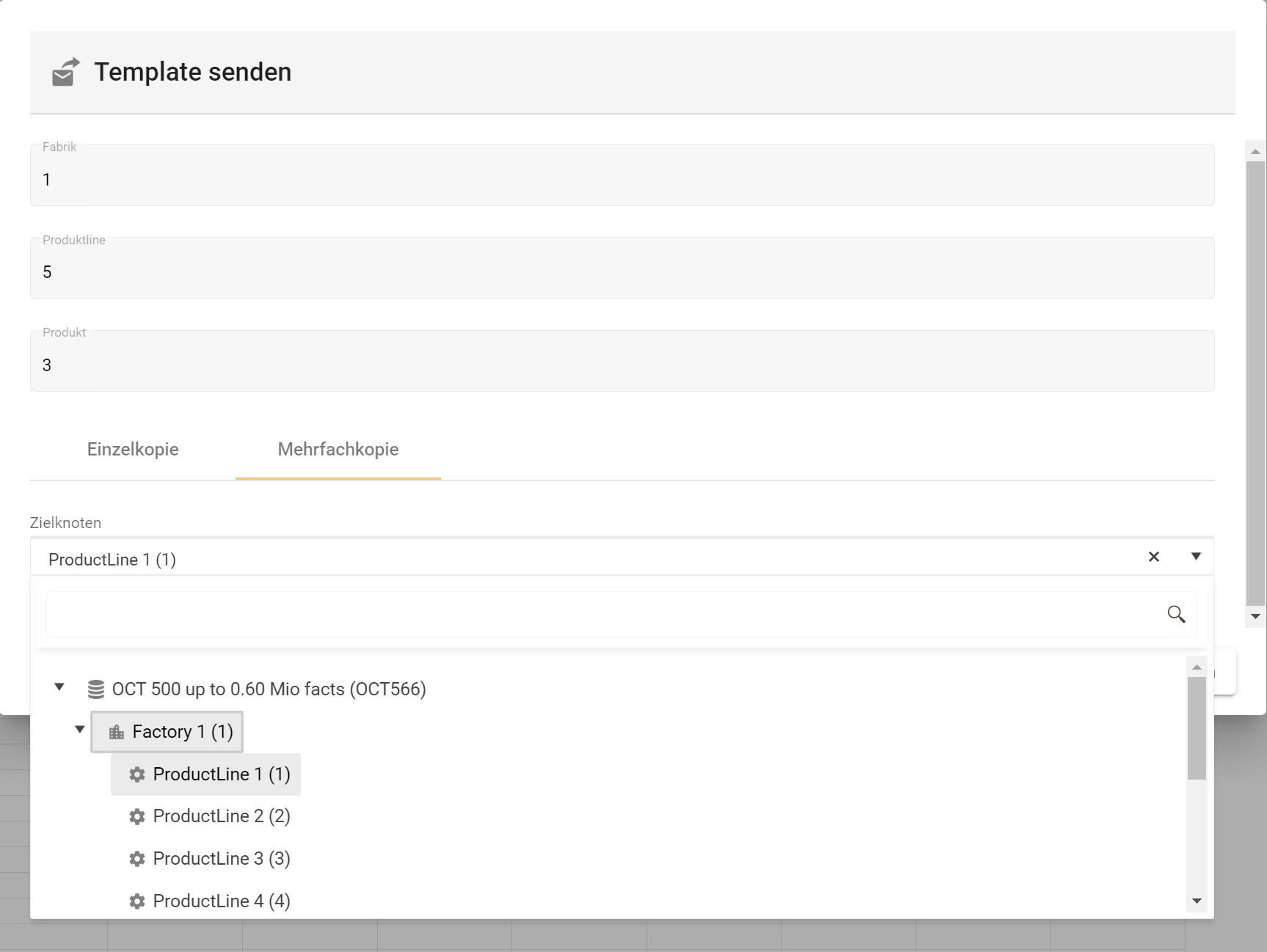The height and width of the screenshot is (952, 1267).
Task: Choose ProductLine 2 (2) as target
Action: coord(221,816)
